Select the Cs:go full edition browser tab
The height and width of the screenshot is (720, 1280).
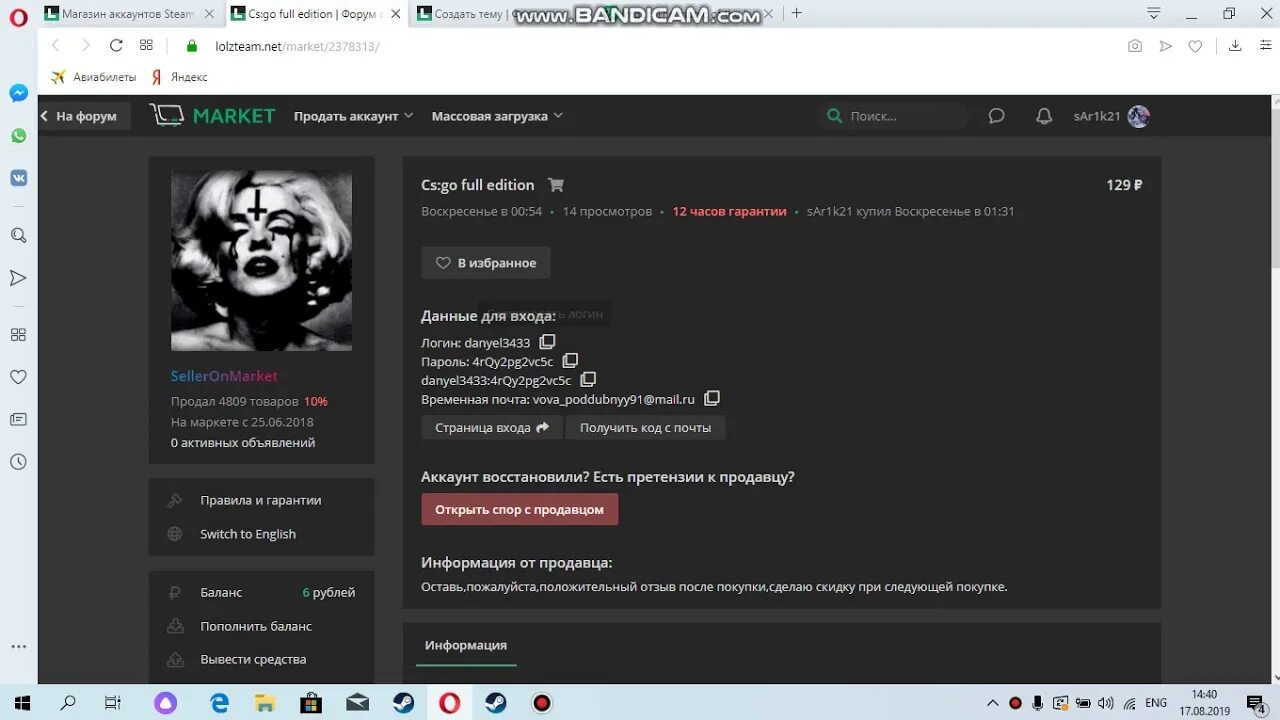(313, 14)
